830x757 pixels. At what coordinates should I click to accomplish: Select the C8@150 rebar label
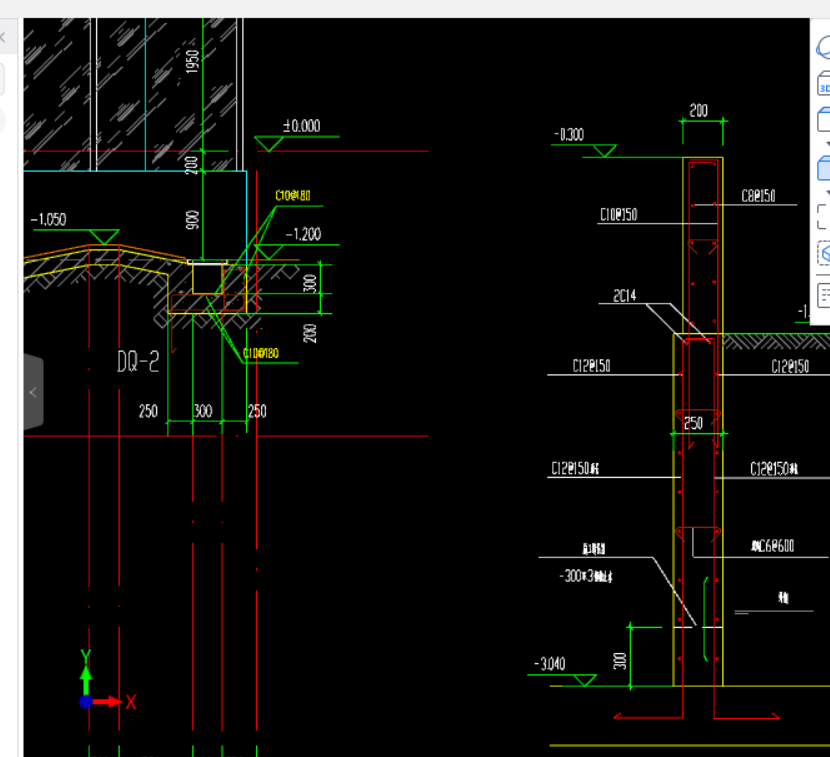click(759, 196)
